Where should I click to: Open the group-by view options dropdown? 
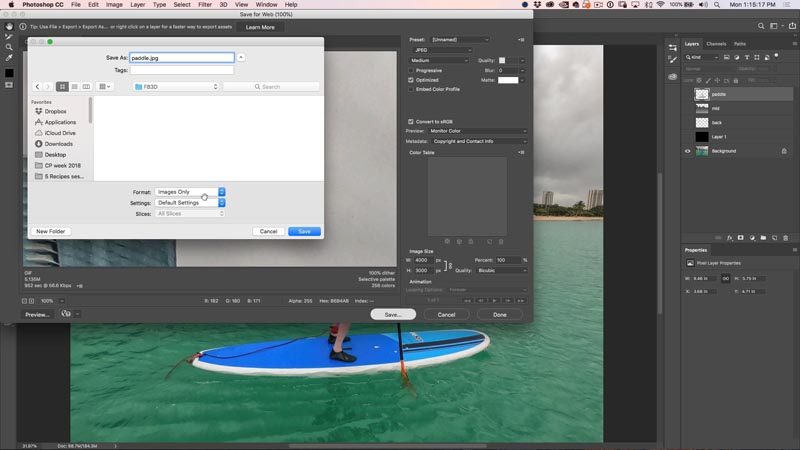pos(105,87)
